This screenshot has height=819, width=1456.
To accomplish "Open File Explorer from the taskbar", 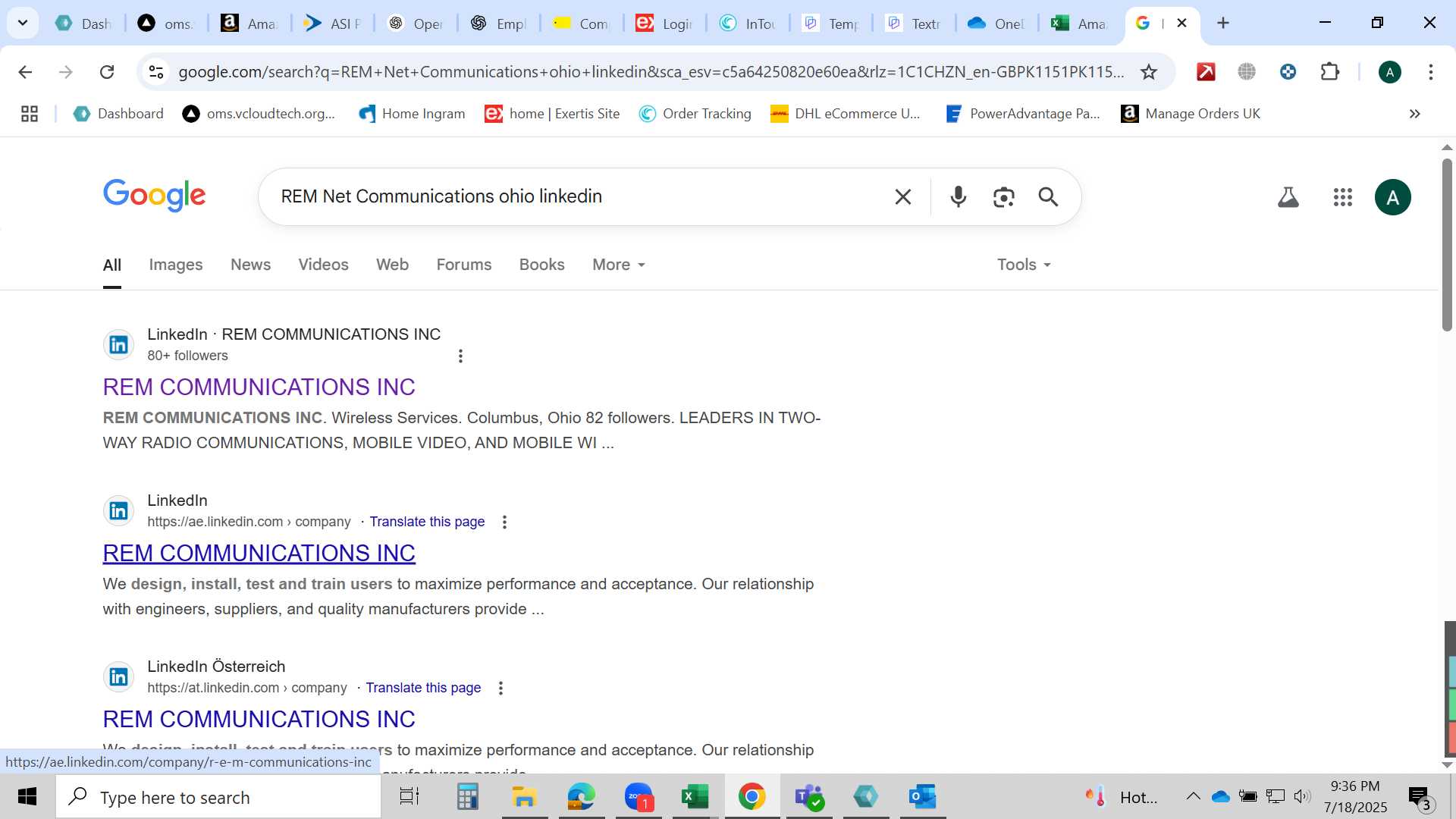I will (x=524, y=797).
